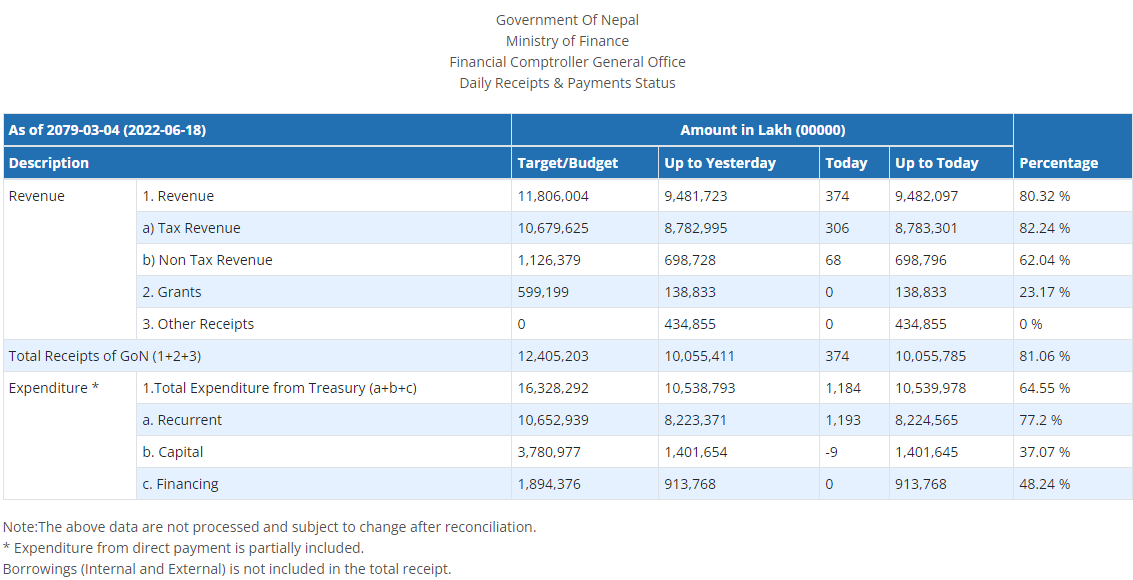Viewport: 1133px width, 580px height.
Task: Select the 'a) Tax Revenue' row label
Action: click(191, 228)
